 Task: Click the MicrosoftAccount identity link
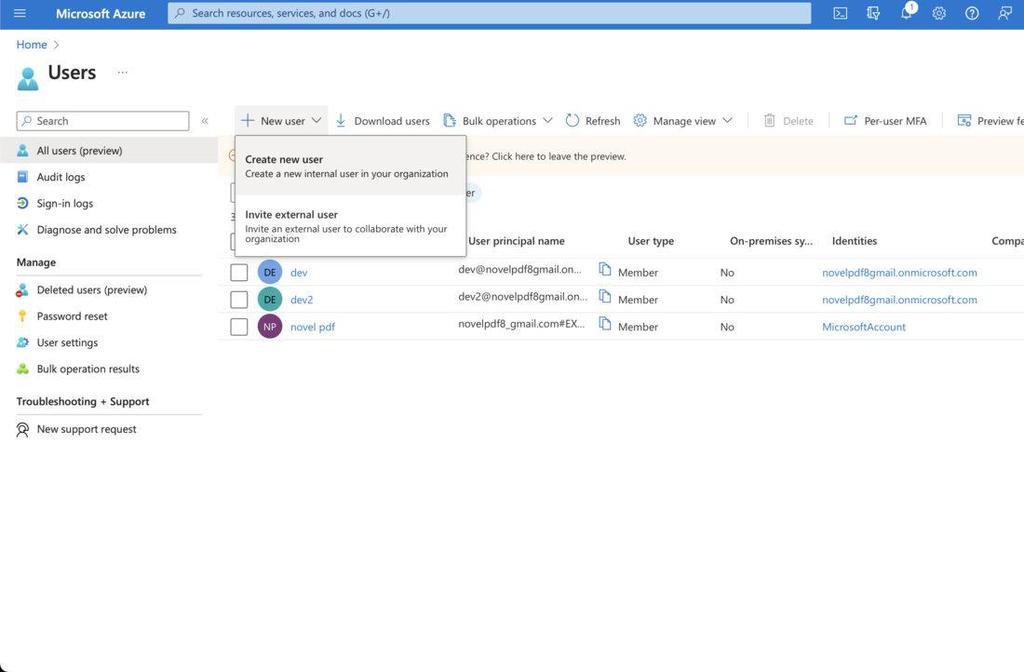coord(863,327)
